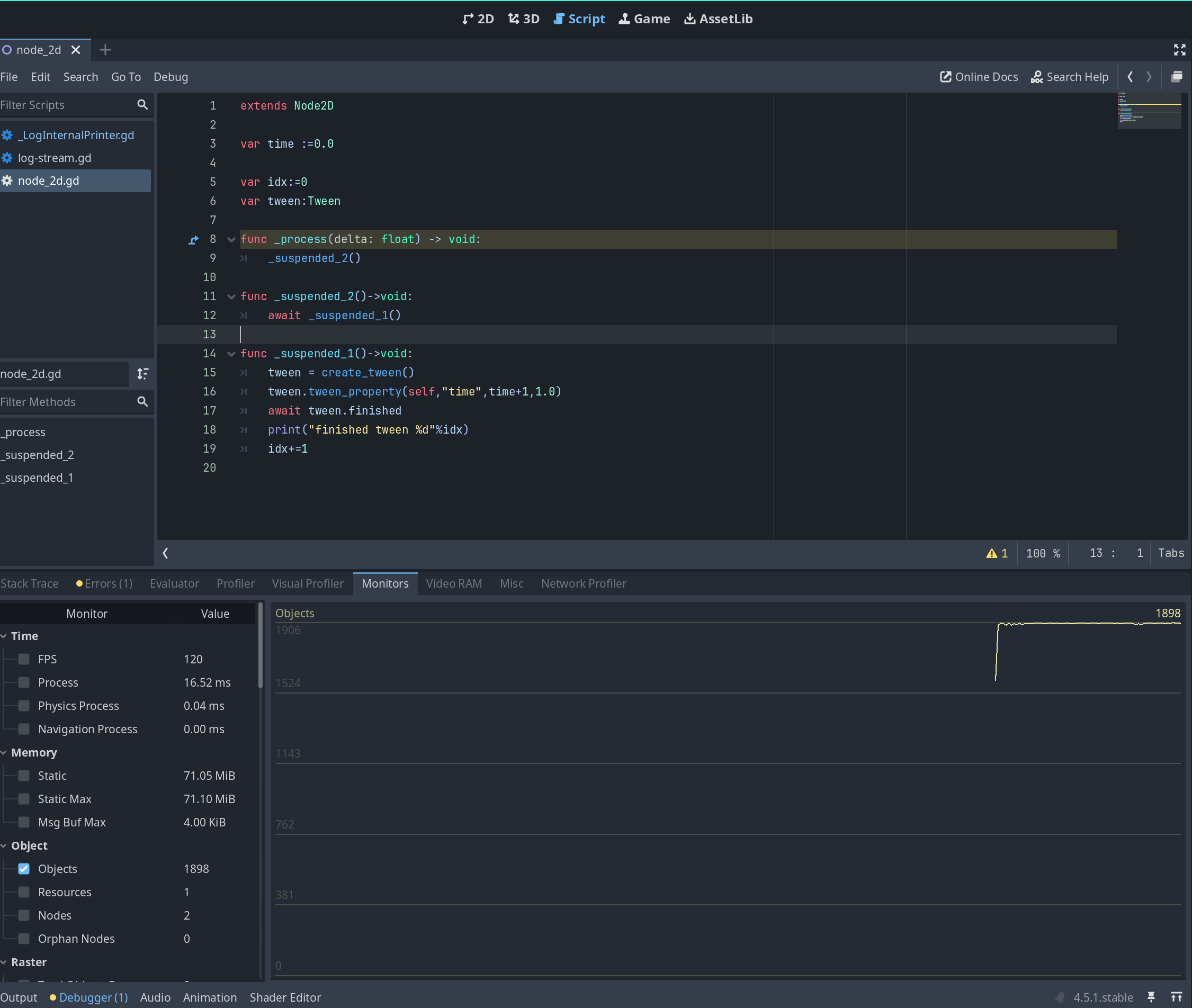
Task: Go to previous edited document arrow
Action: (1130, 77)
